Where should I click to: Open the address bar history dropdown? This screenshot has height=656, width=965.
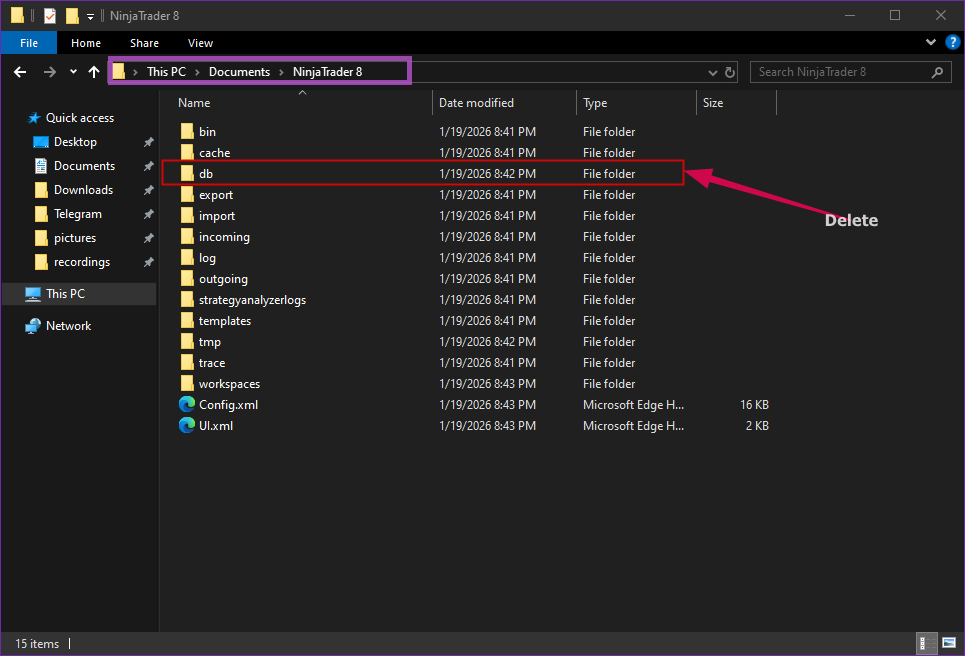[712, 72]
